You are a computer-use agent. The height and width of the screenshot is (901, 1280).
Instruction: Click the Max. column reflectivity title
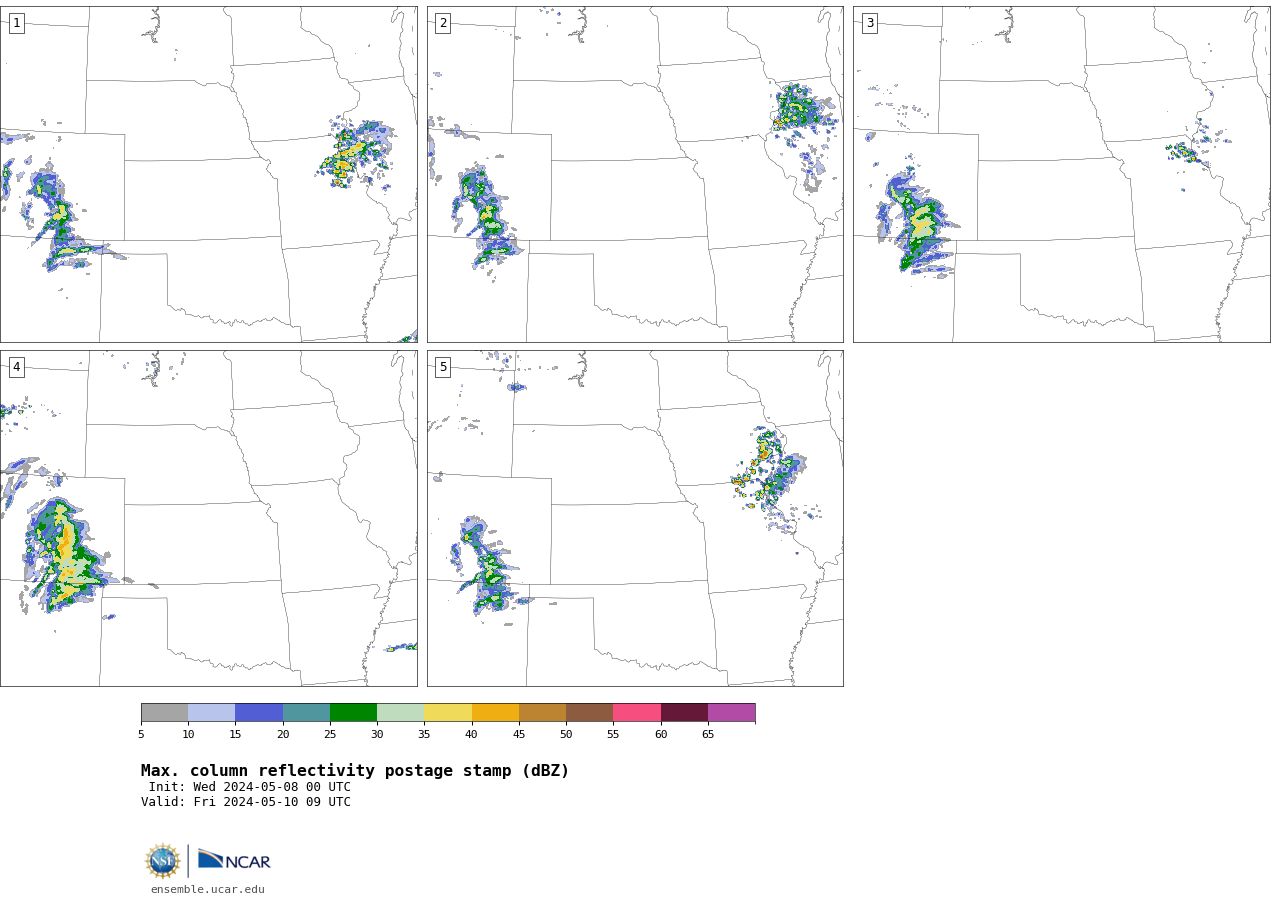355,771
